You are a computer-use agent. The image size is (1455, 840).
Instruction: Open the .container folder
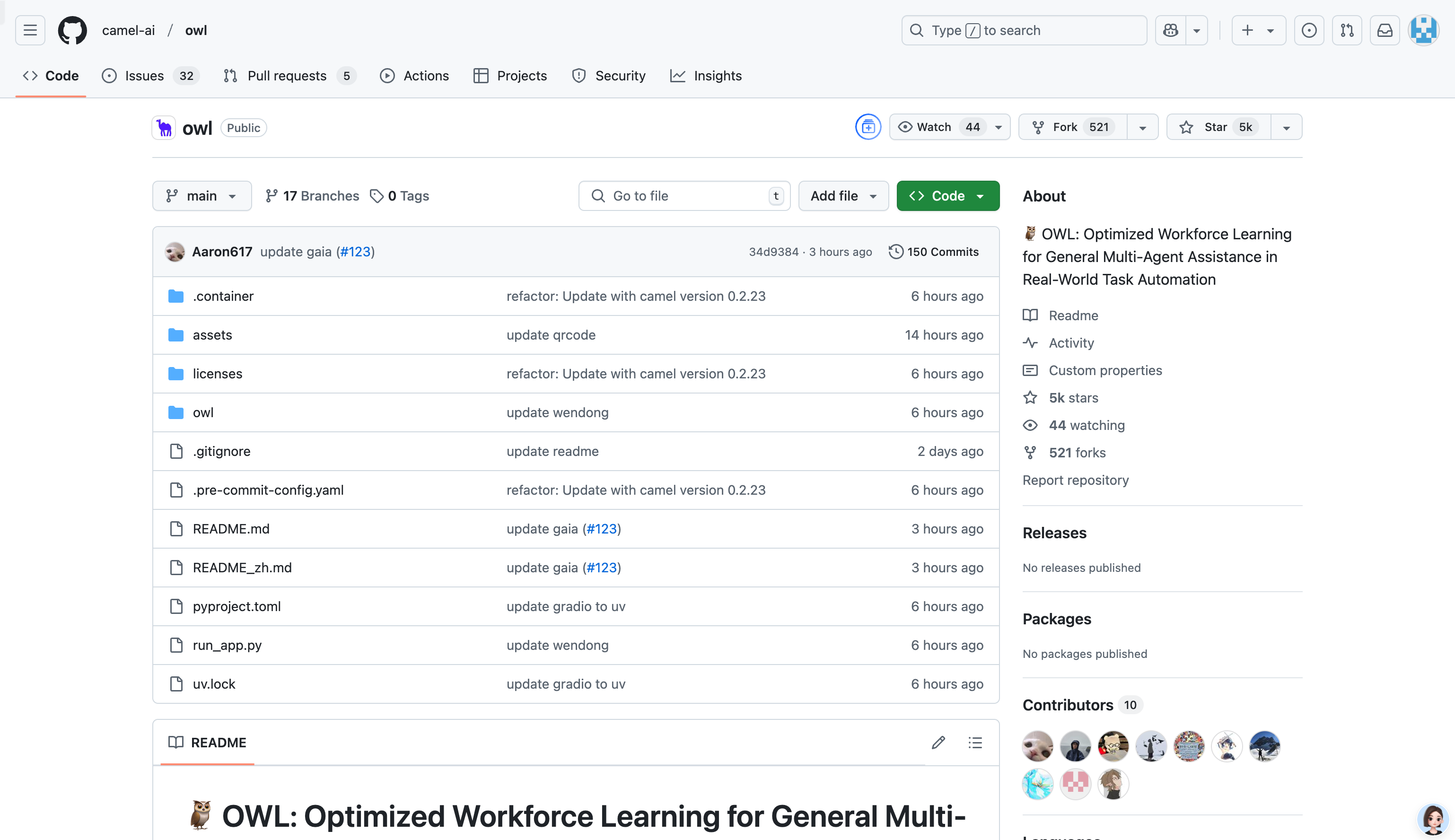pyautogui.click(x=223, y=296)
